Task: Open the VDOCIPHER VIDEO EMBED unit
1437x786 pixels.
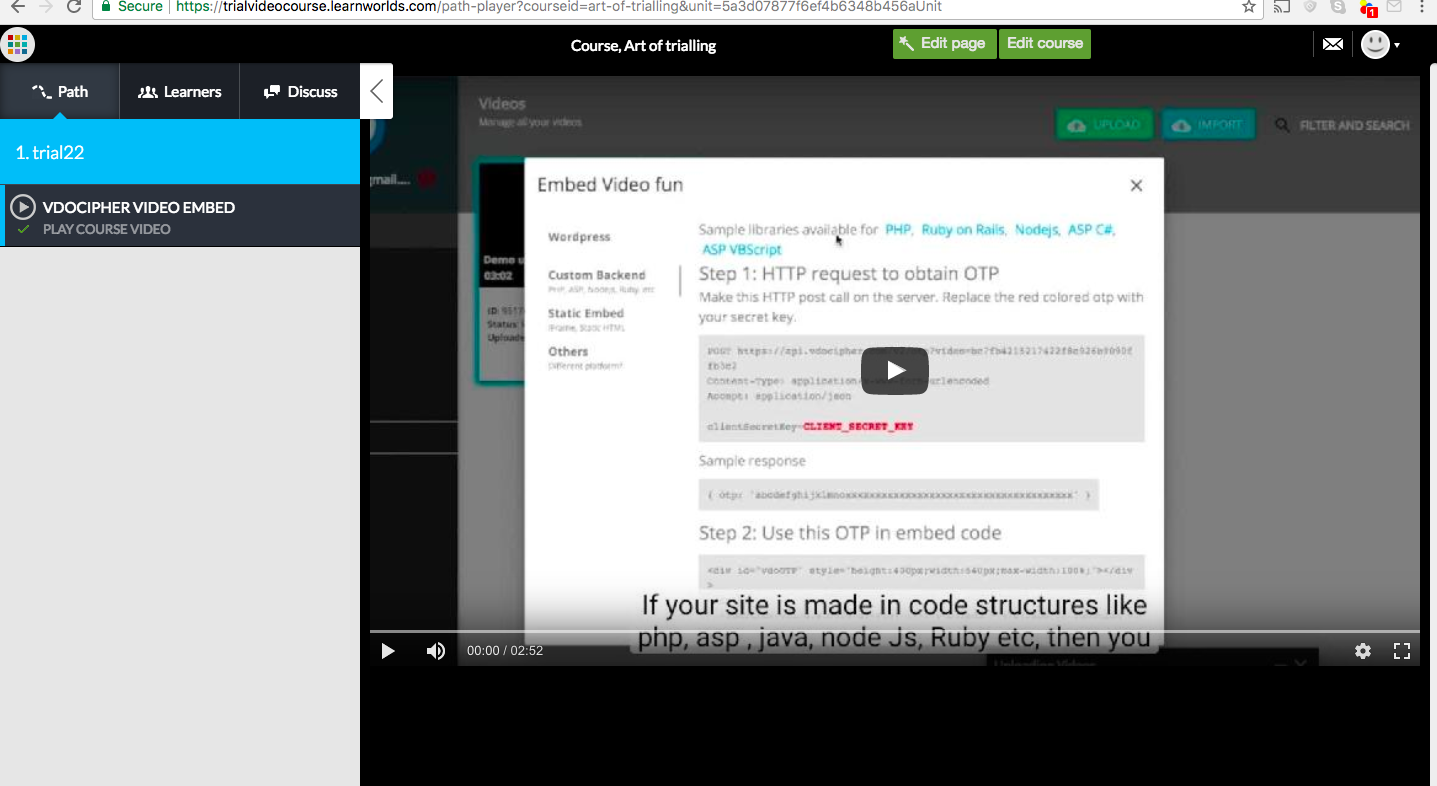Action: (180, 216)
